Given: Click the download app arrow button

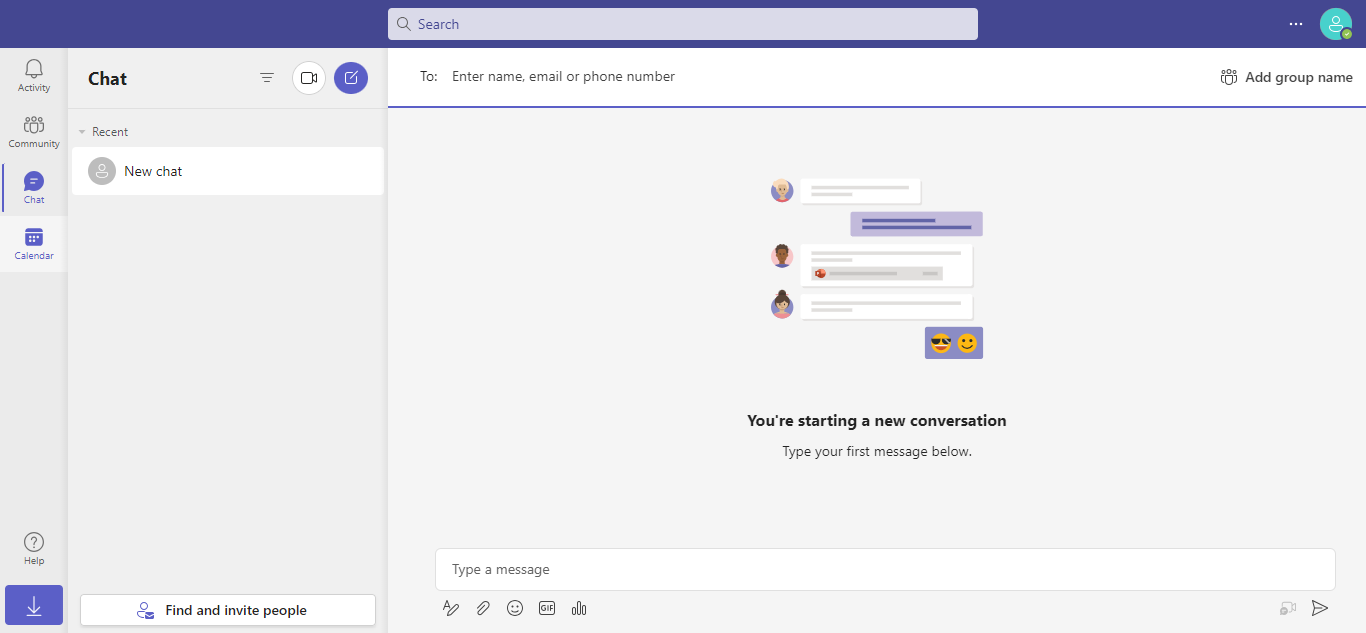Looking at the screenshot, I should [x=34, y=605].
